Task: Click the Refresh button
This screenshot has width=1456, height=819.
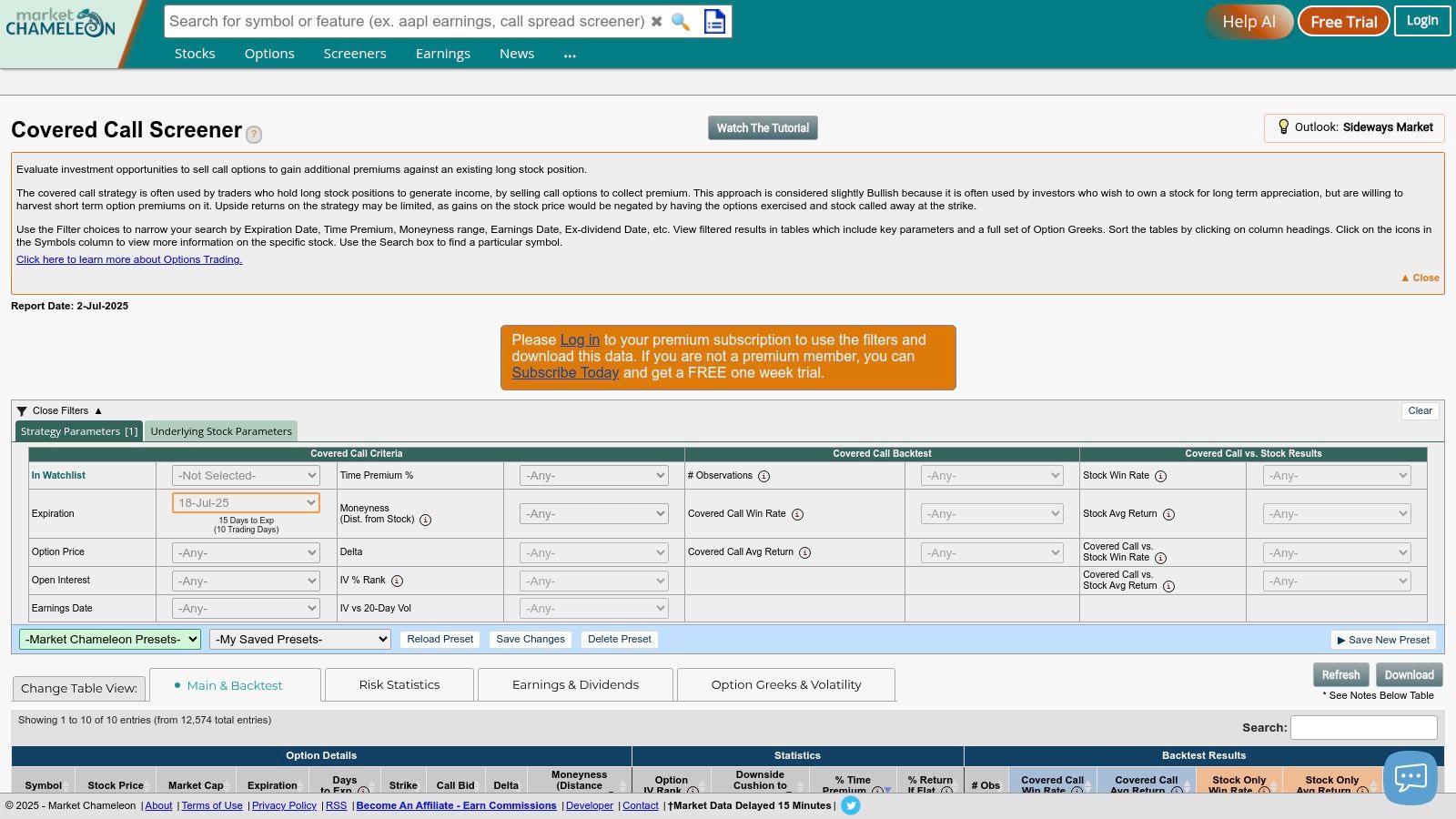Action: click(1340, 675)
